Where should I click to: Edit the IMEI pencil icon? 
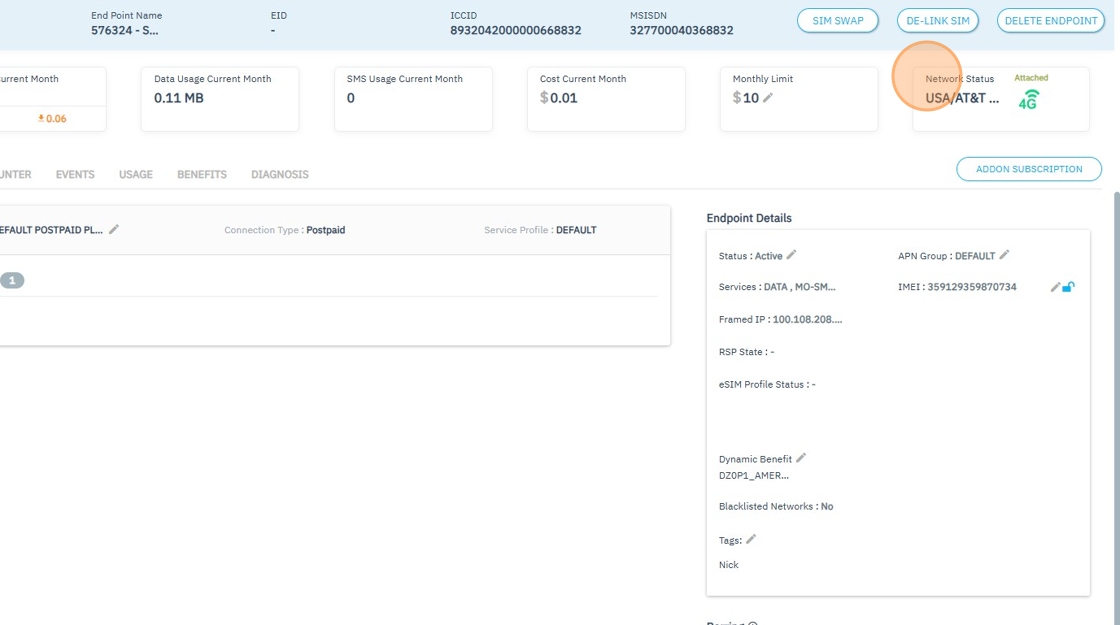tap(1055, 287)
